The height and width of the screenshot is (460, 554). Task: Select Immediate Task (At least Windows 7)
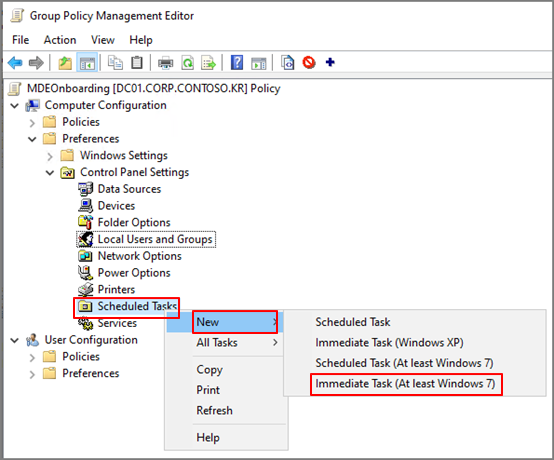coord(415,384)
